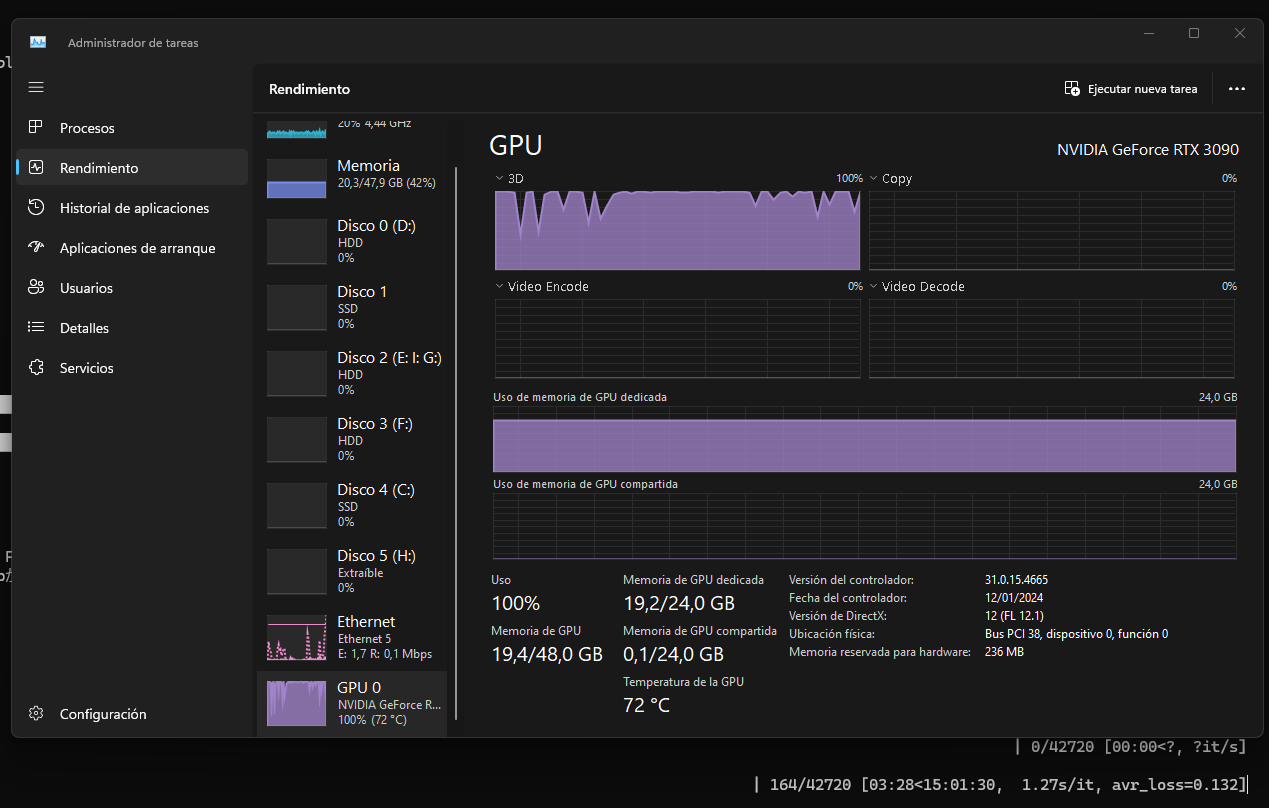Screen dimensions: 1269x808
Task: Click the Uso 100% value
Action: click(x=516, y=604)
